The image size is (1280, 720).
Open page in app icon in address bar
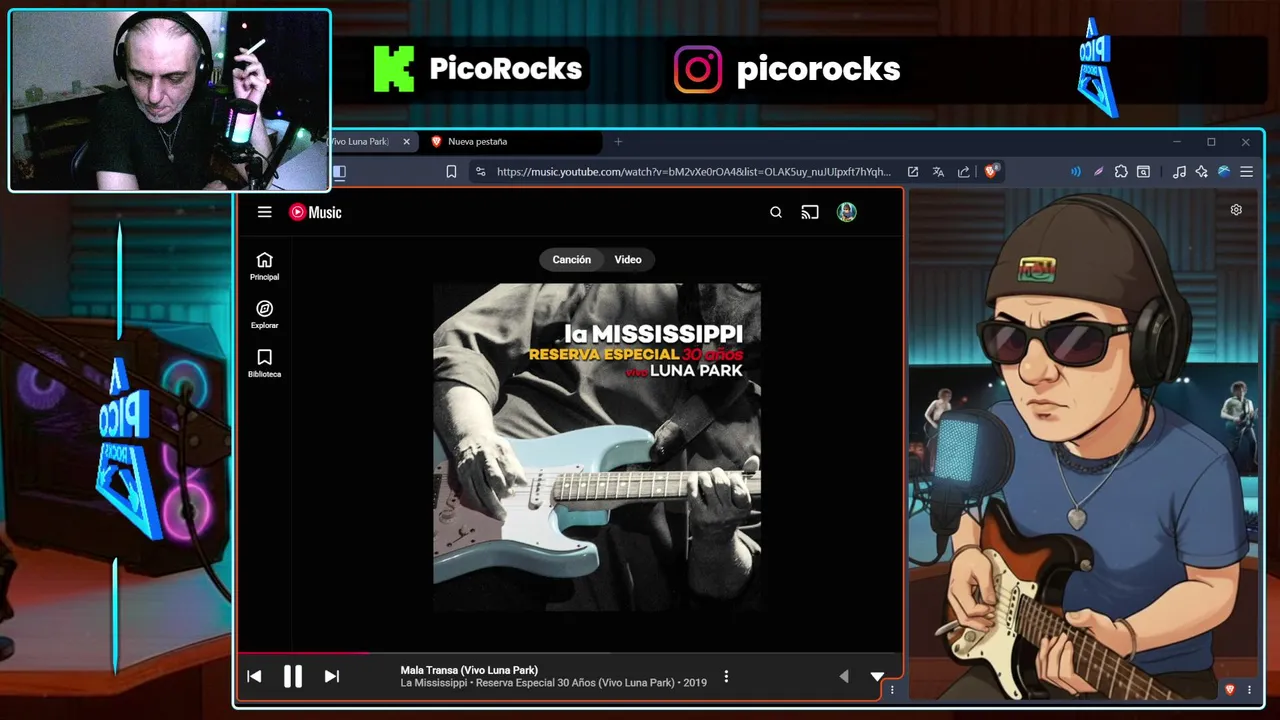pos(913,172)
